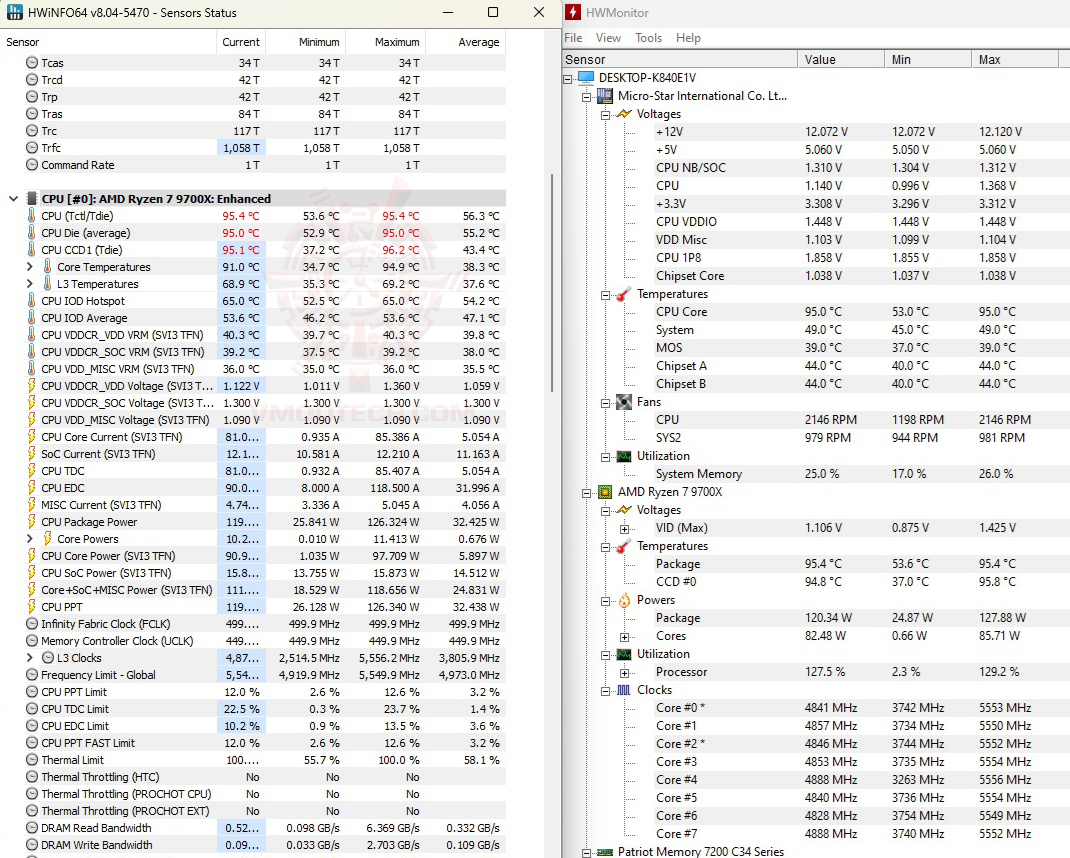
Task: Click the red thermometer icon for motherboard Temperatures
Action: pyautogui.click(x=623, y=294)
